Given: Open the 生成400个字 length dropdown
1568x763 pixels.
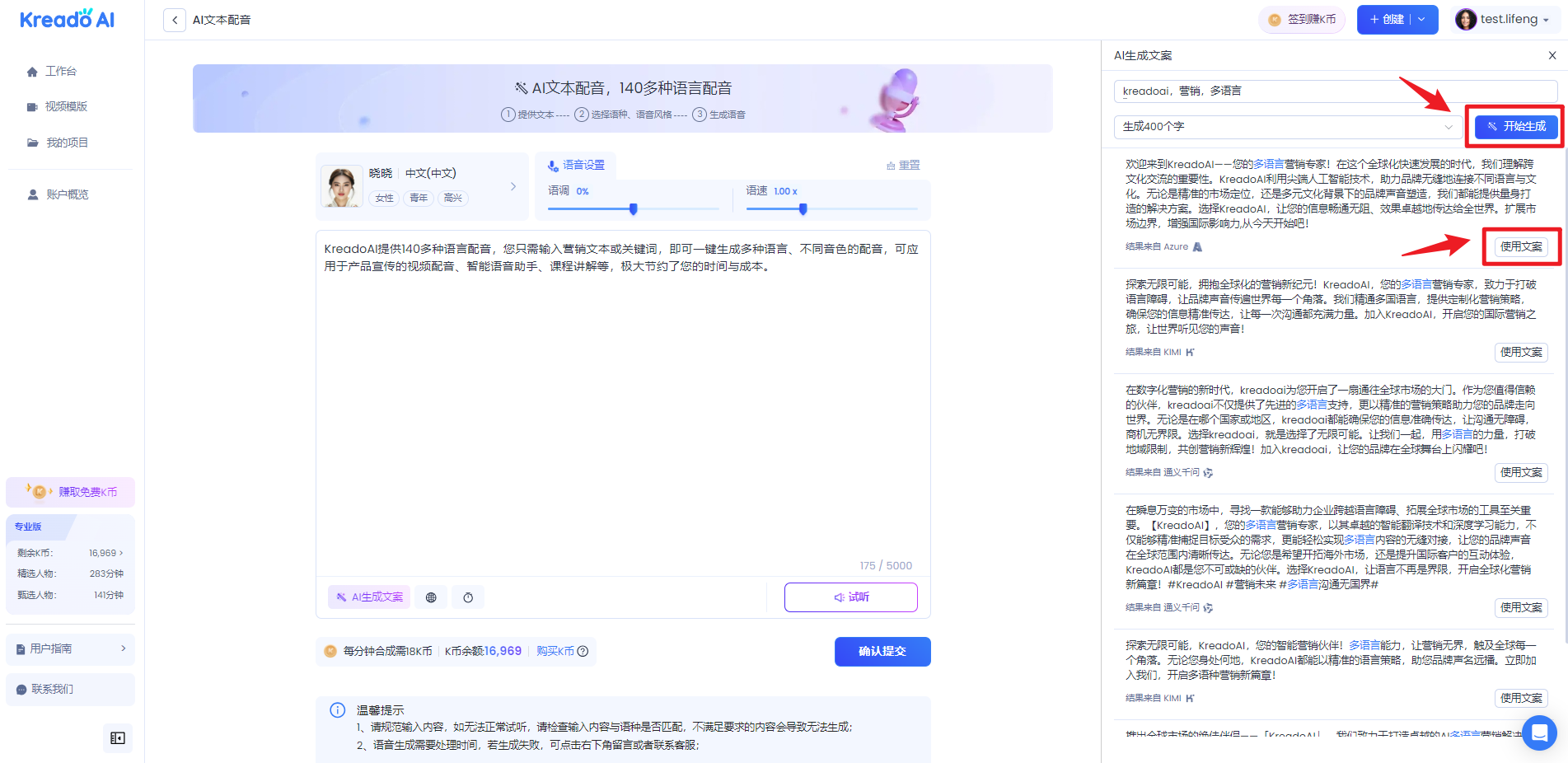Looking at the screenshot, I should [x=1287, y=127].
